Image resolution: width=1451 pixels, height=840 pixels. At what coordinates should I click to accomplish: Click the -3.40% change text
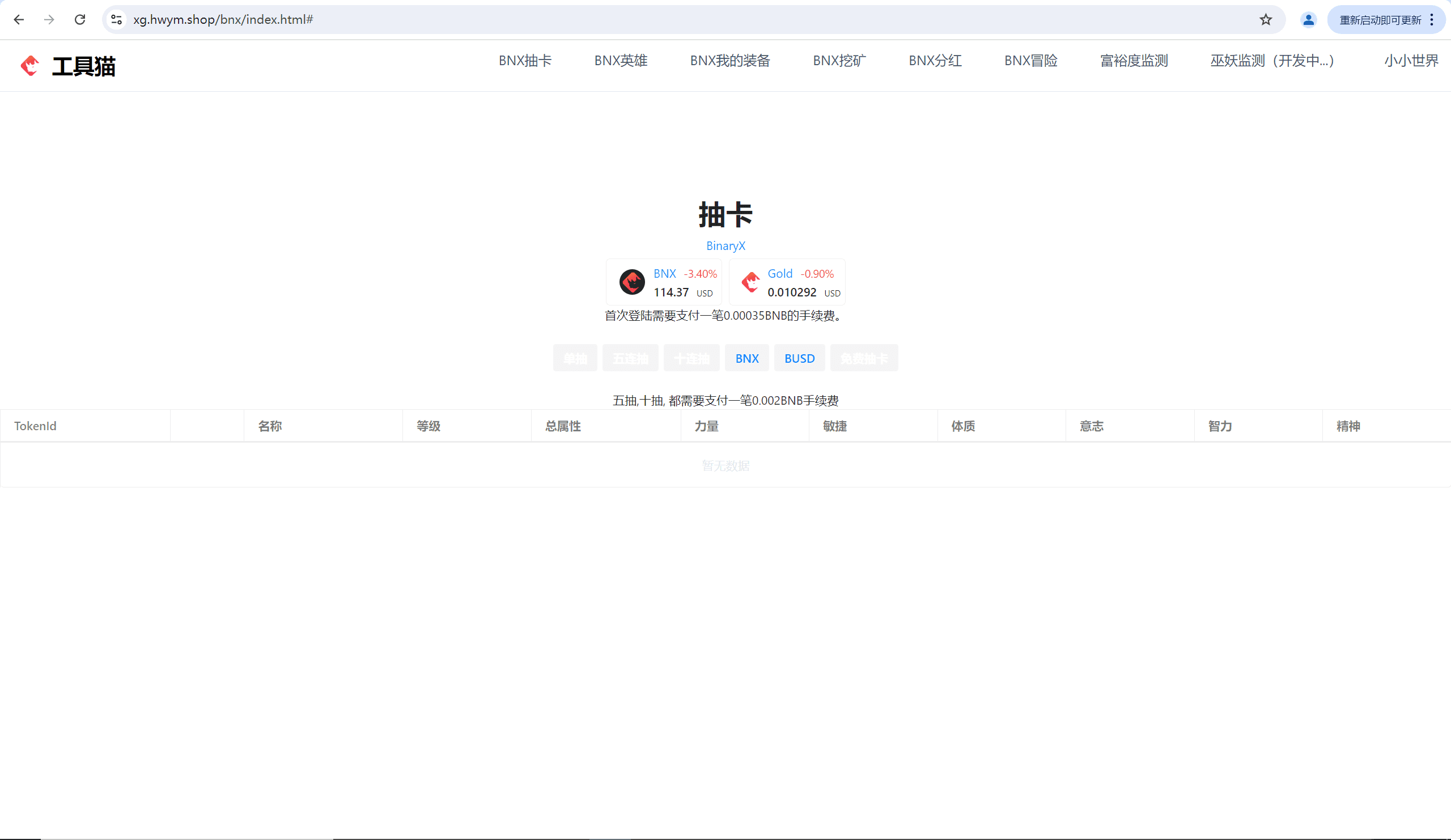pyautogui.click(x=700, y=274)
